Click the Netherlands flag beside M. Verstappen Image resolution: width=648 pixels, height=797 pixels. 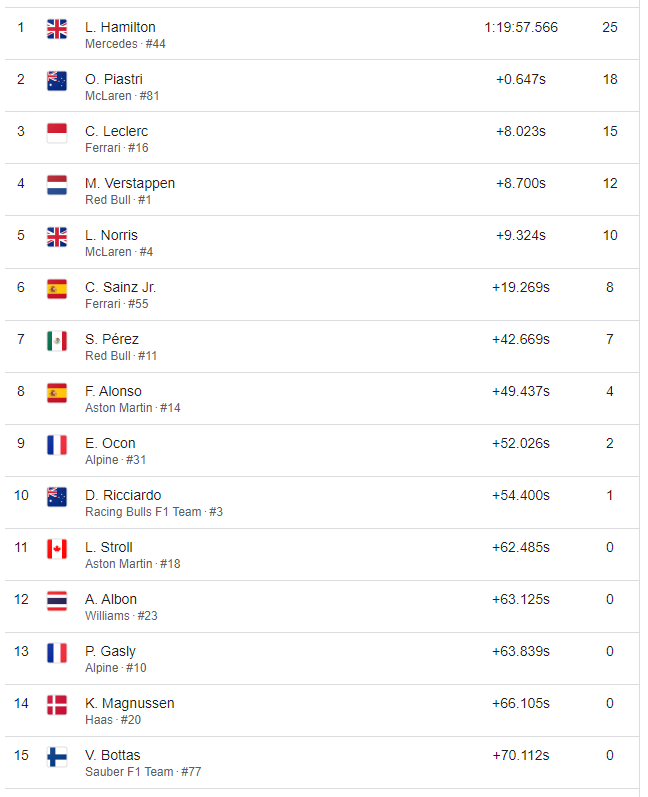pos(56,185)
